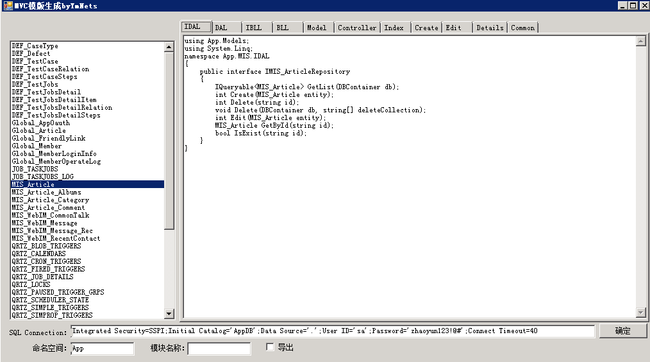Select MIS_WebIM_CommonTalk table entry
Viewport: 650px width, 362px height.
tap(87, 215)
